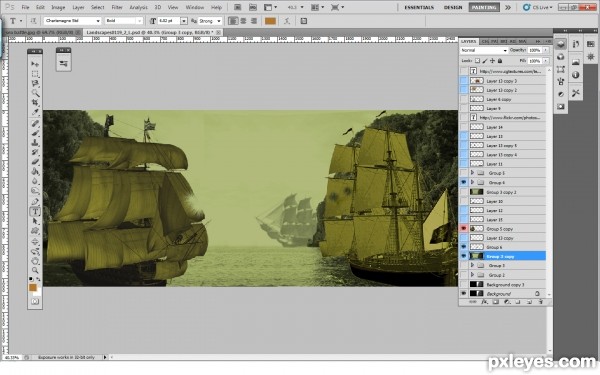The image size is (600, 375).
Task: Select the Hand tool
Action: pos(35,261)
